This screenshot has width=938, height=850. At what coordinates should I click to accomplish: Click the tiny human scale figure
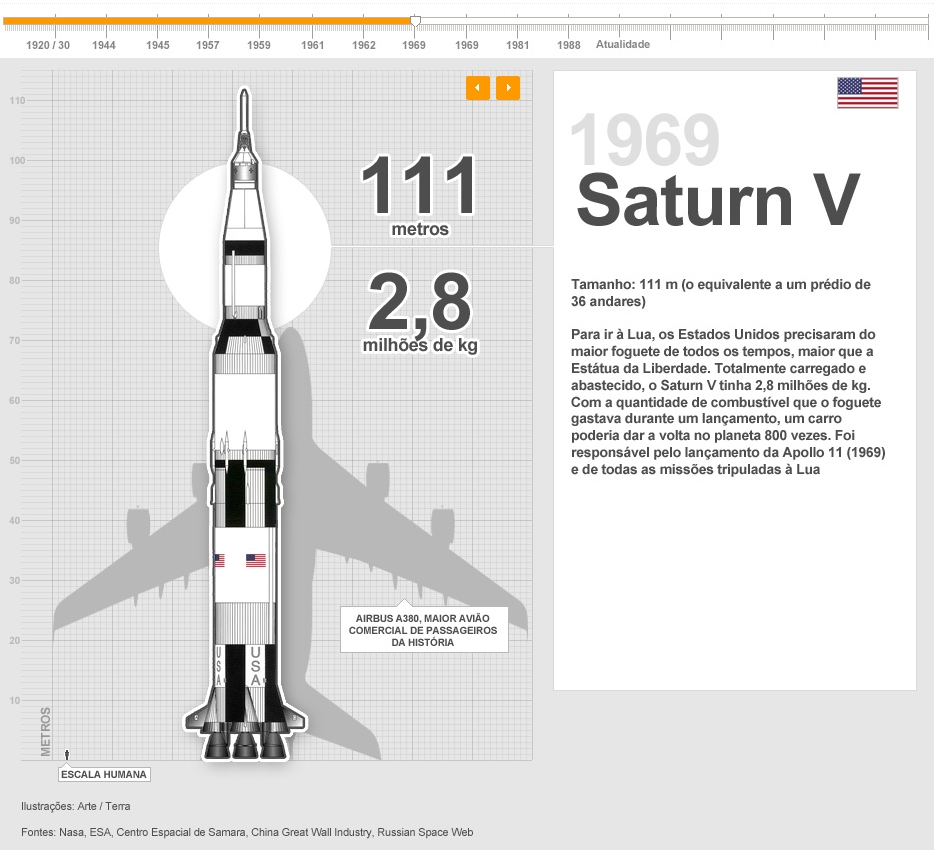click(66, 755)
